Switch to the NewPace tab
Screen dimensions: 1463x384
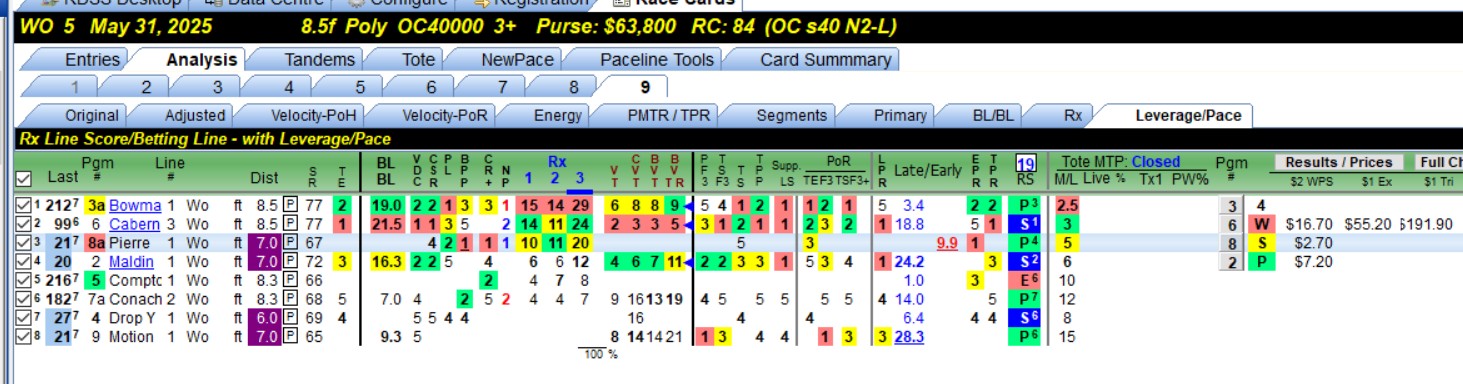point(517,60)
